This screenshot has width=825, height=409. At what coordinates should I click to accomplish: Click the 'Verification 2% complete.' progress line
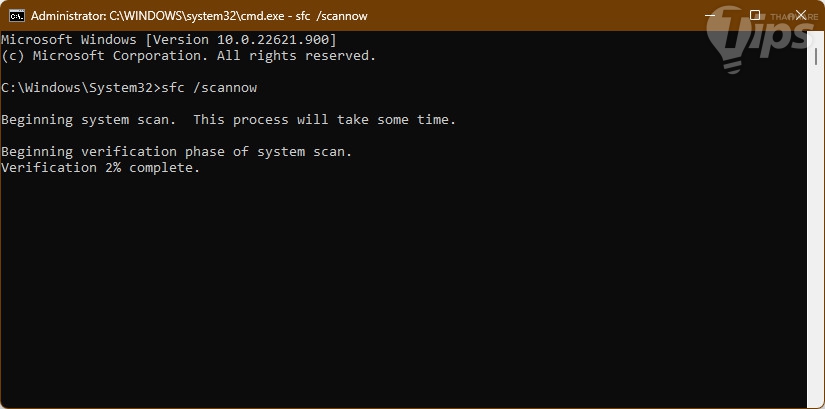coord(100,168)
